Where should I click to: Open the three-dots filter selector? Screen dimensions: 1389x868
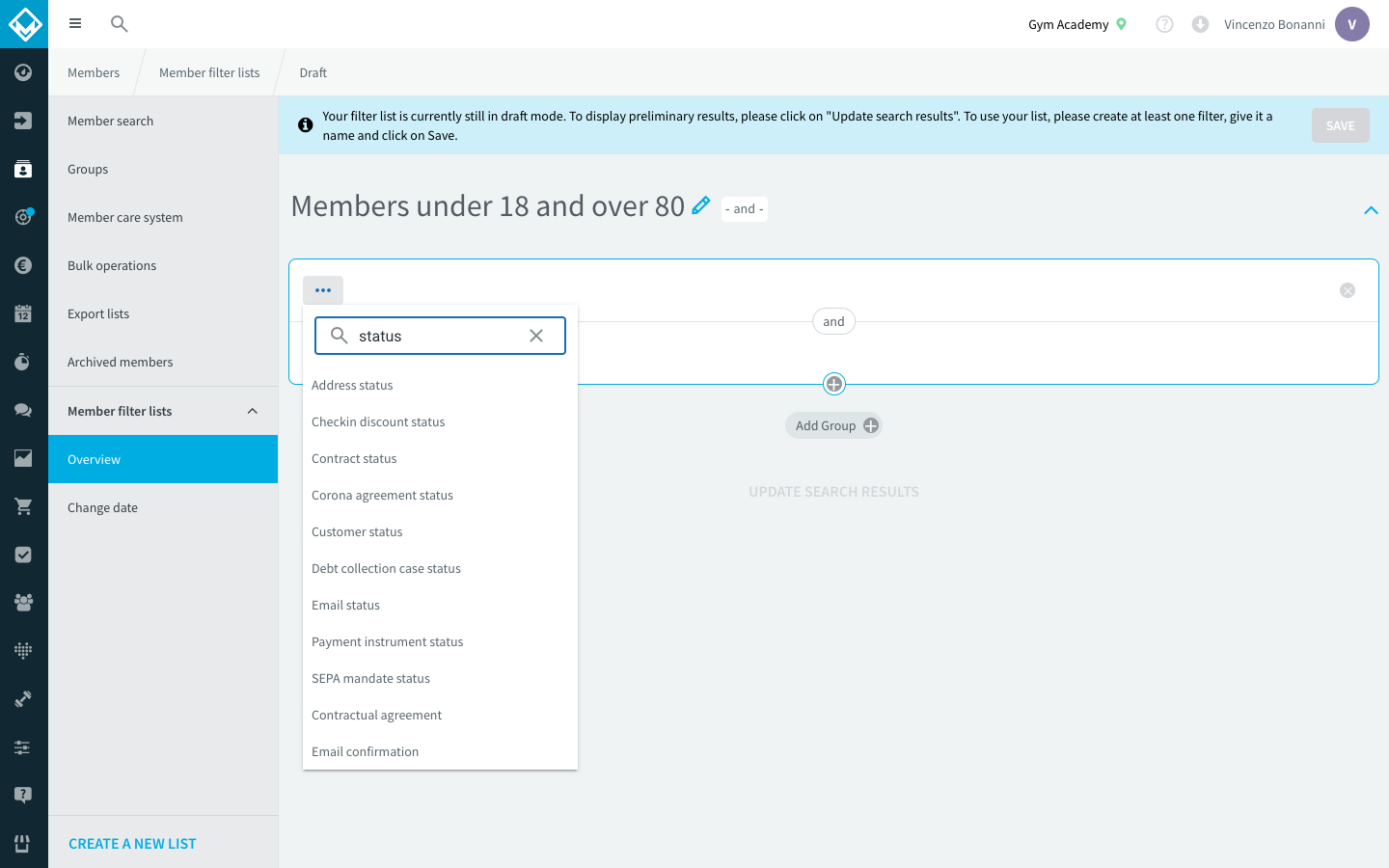point(323,290)
